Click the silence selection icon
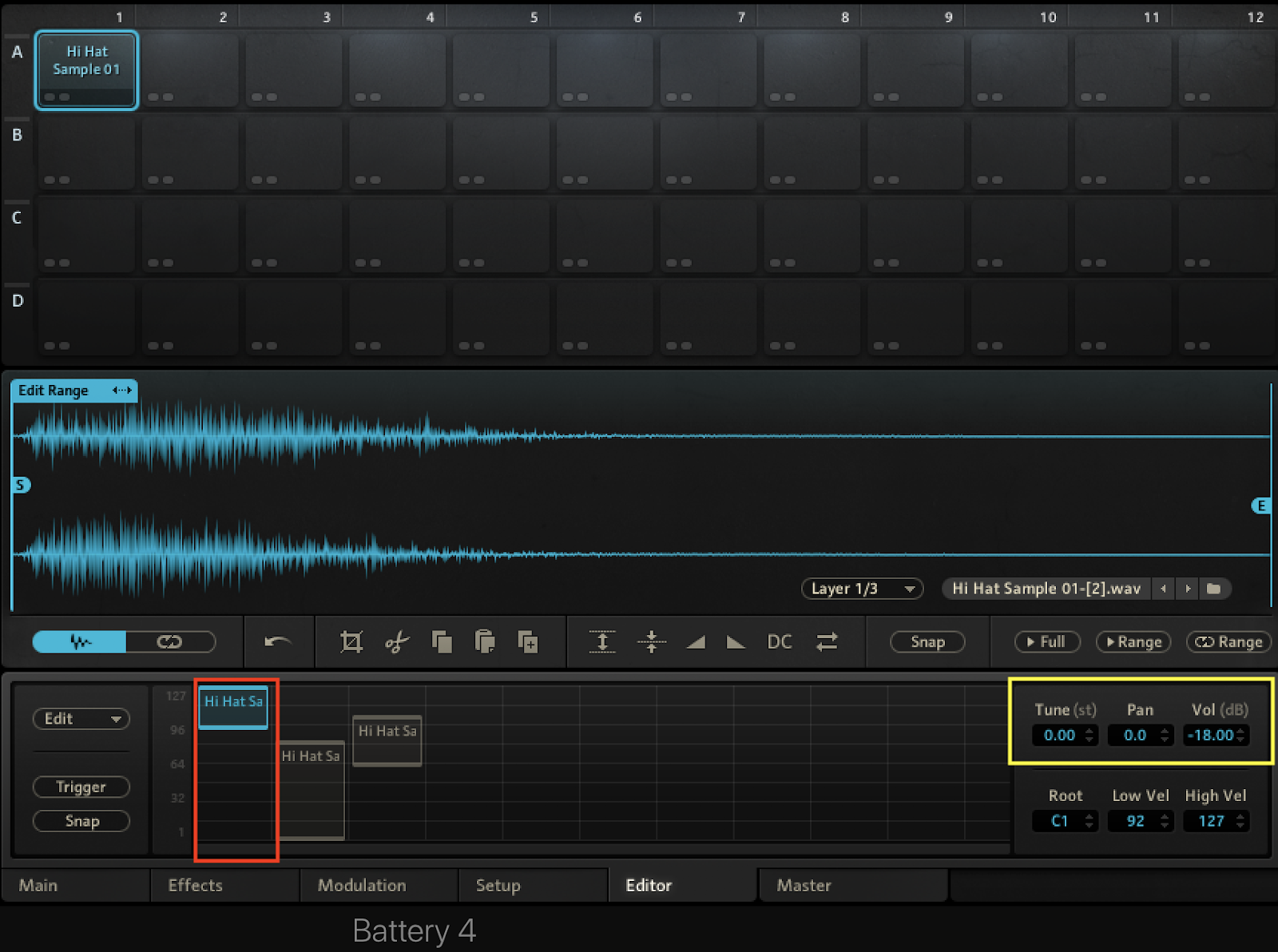Image resolution: width=1278 pixels, height=952 pixels. (x=652, y=641)
